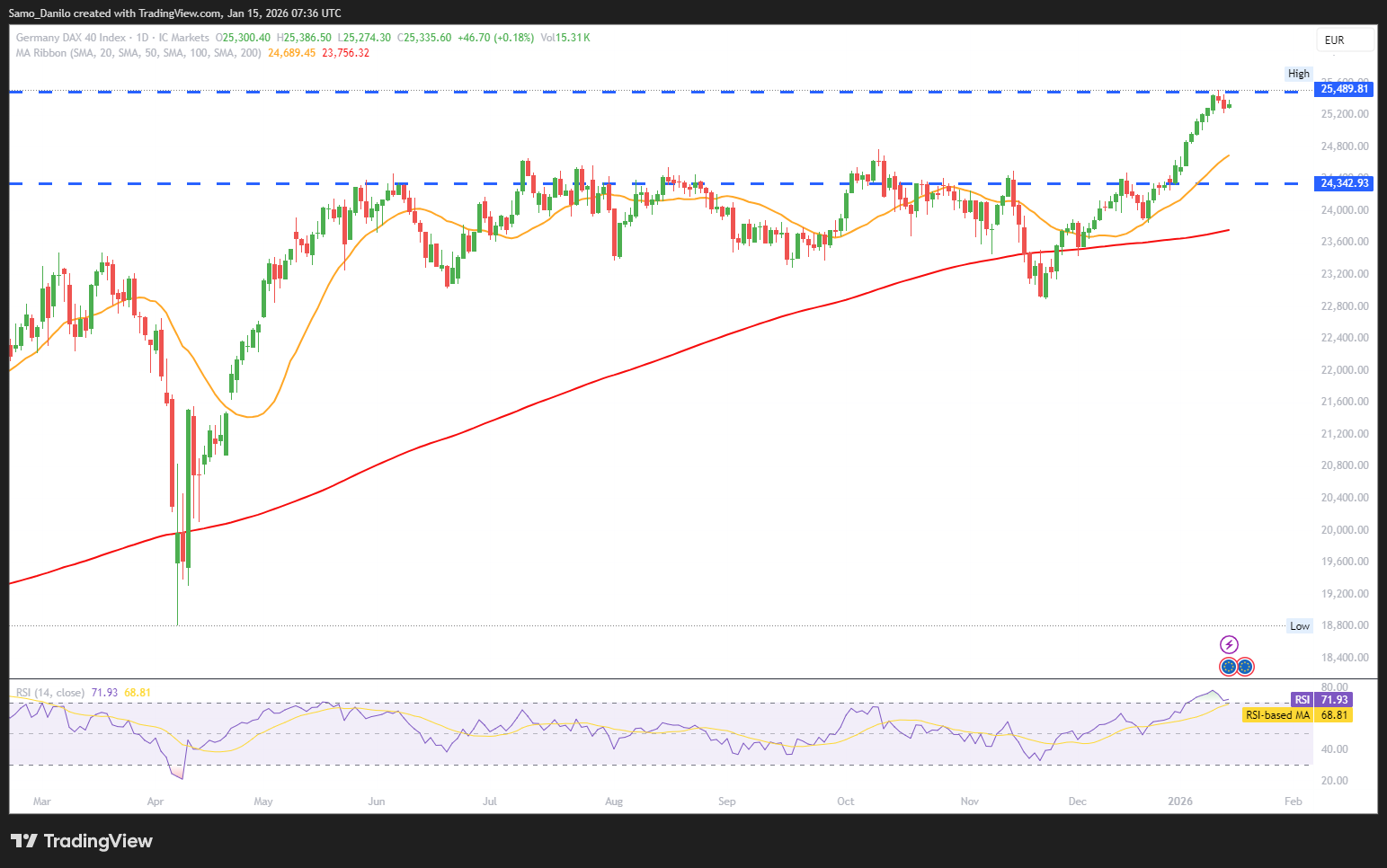Open the right EU flag economic event
Image resolution: width=1387 pixels, height=868 pixels.
[x=1245, y=667]
